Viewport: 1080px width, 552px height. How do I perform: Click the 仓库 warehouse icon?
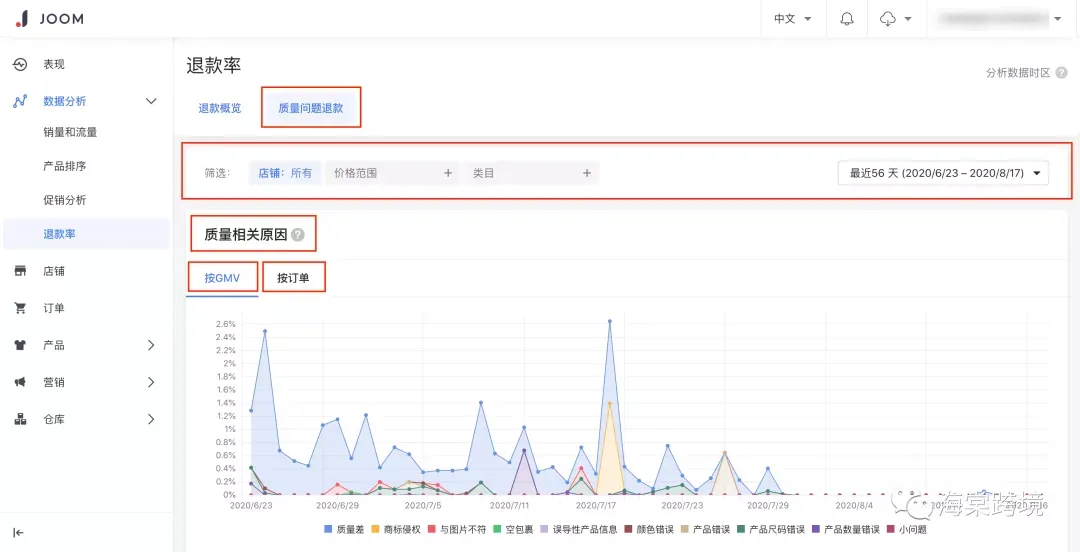[20, 419]
